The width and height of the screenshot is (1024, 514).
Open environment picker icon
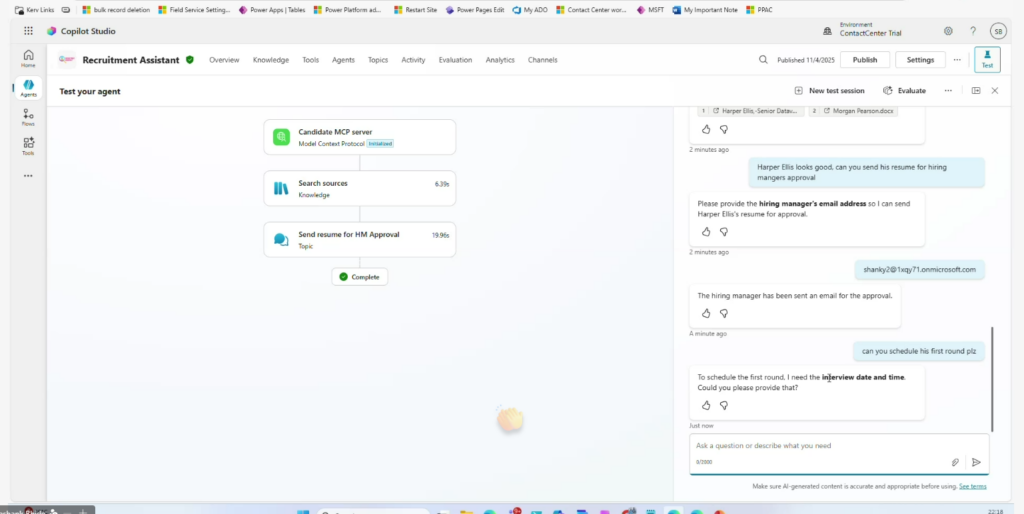pos(827,31)
